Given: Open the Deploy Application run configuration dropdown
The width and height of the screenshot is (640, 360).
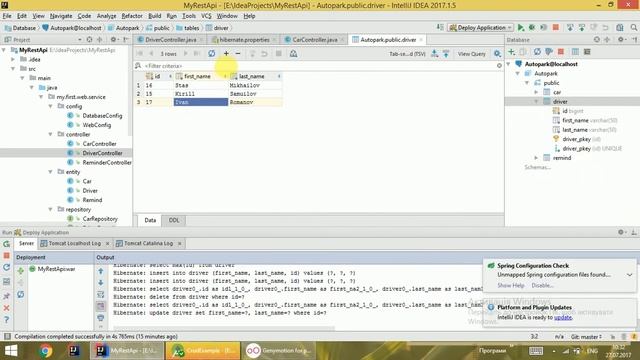Looking at the screenshot, I should point(480,28).
